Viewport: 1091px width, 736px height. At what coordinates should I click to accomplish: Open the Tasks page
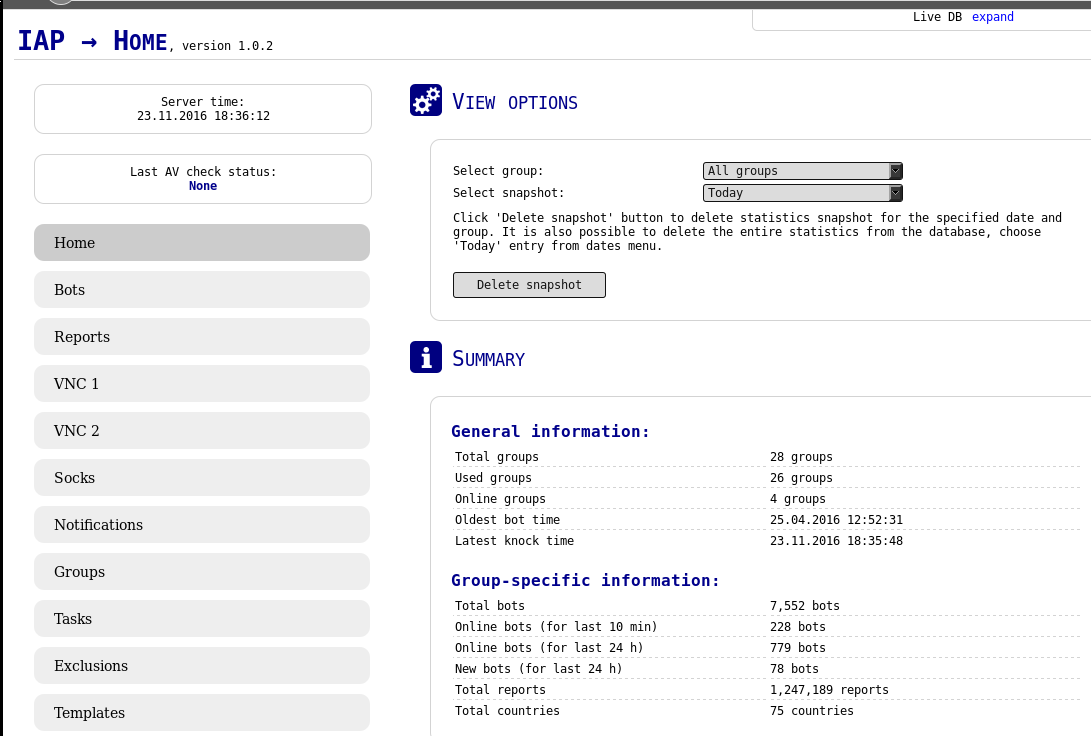pyautogui.click(x=202, y=618)
